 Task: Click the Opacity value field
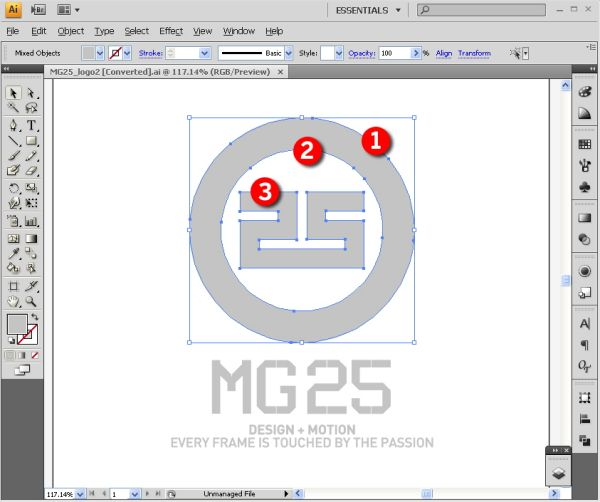[395, 53]
